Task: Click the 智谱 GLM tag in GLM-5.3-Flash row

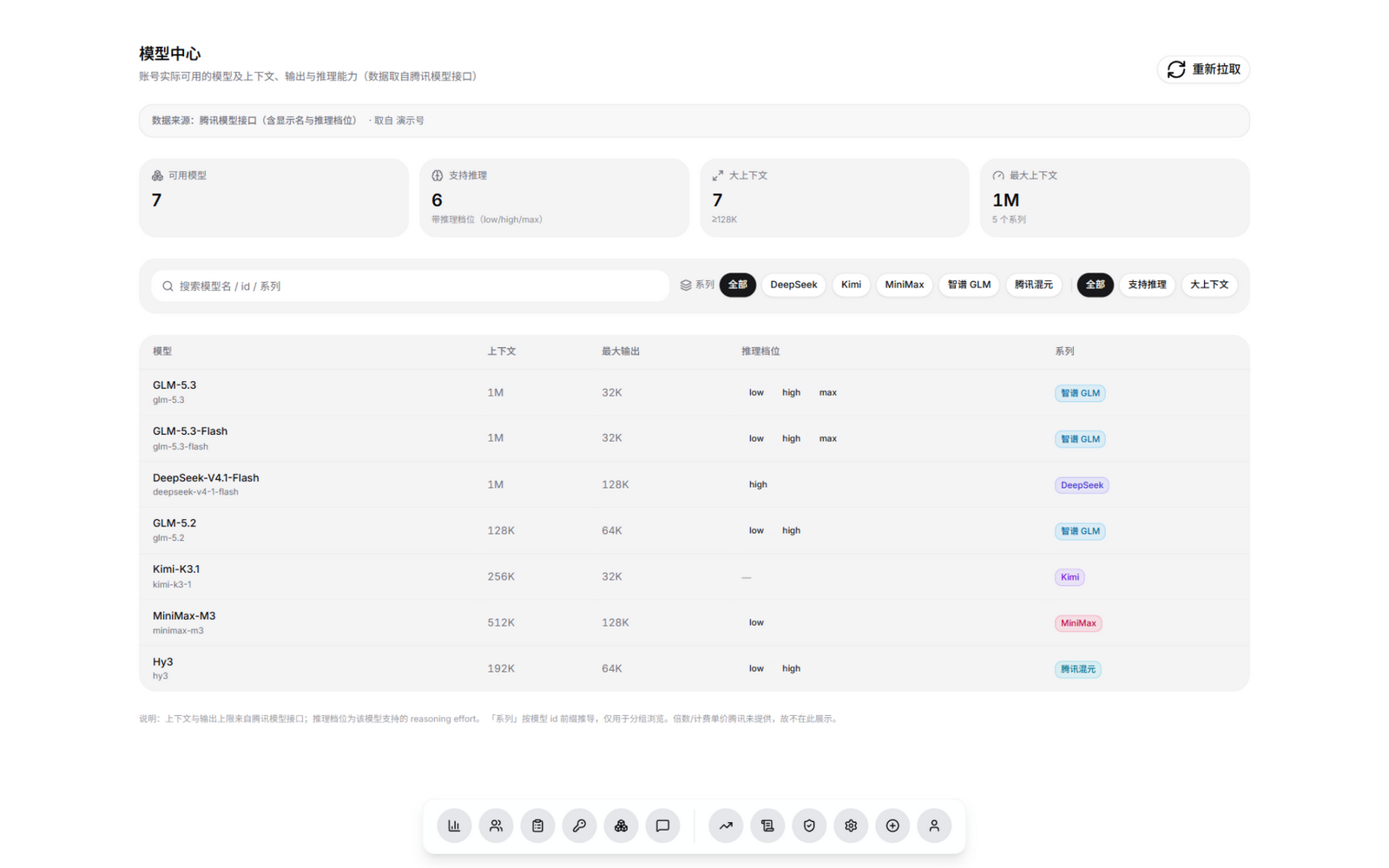Action: 1080,439
